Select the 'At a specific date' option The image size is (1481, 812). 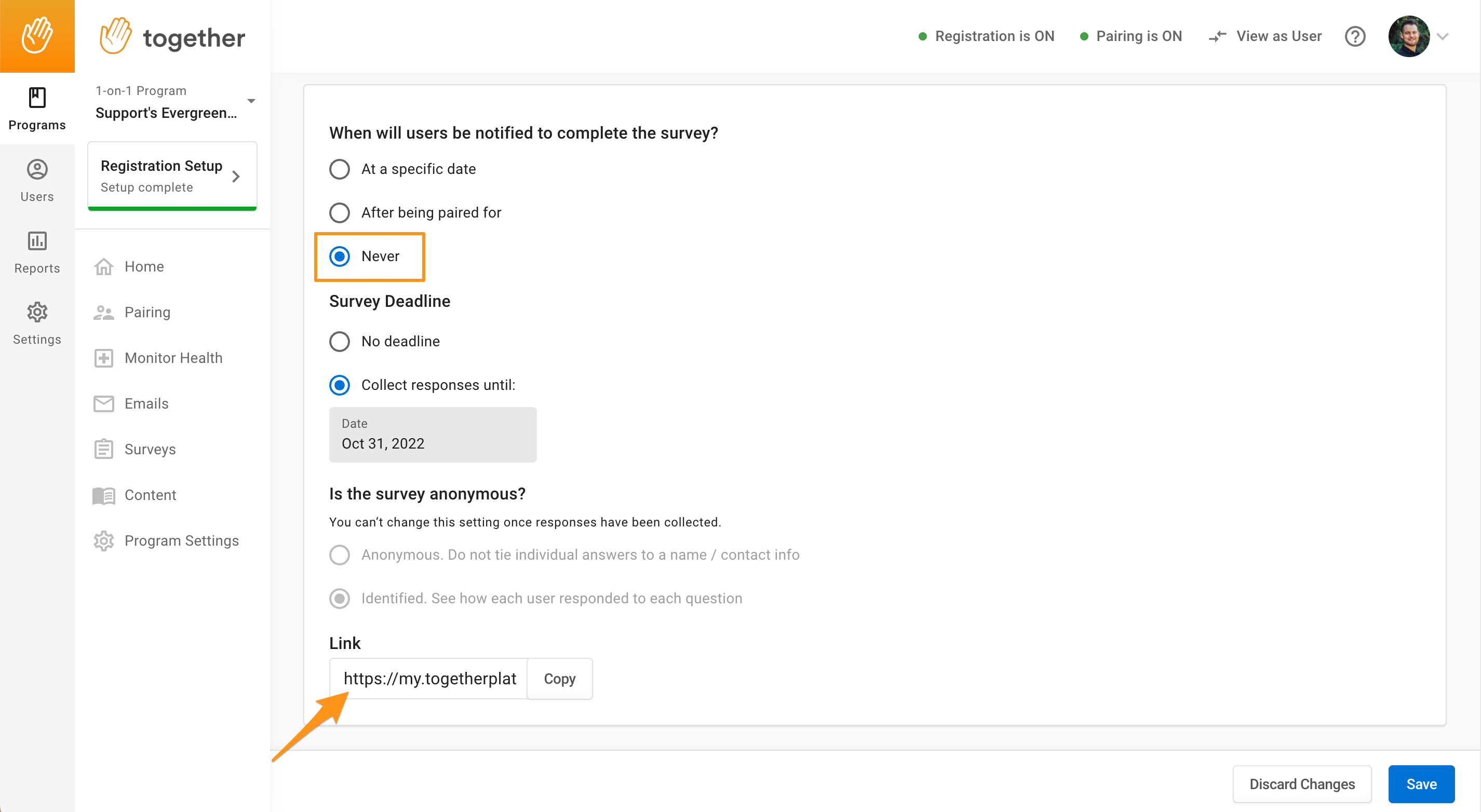[x=339, y=169]
